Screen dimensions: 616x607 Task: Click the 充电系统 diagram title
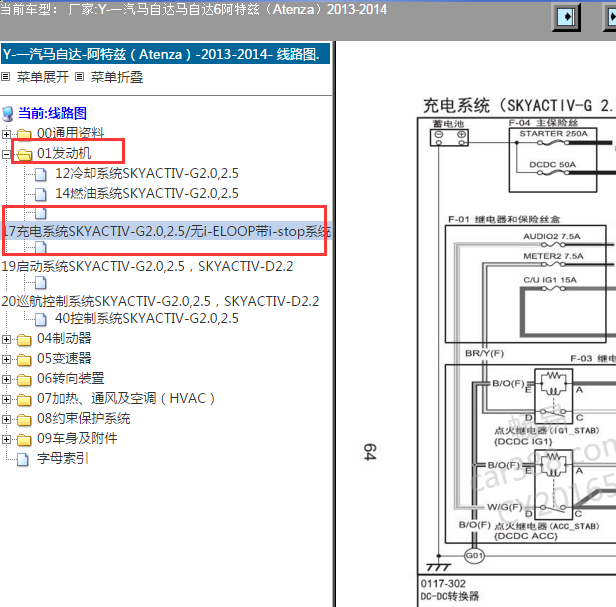point(517,105)
